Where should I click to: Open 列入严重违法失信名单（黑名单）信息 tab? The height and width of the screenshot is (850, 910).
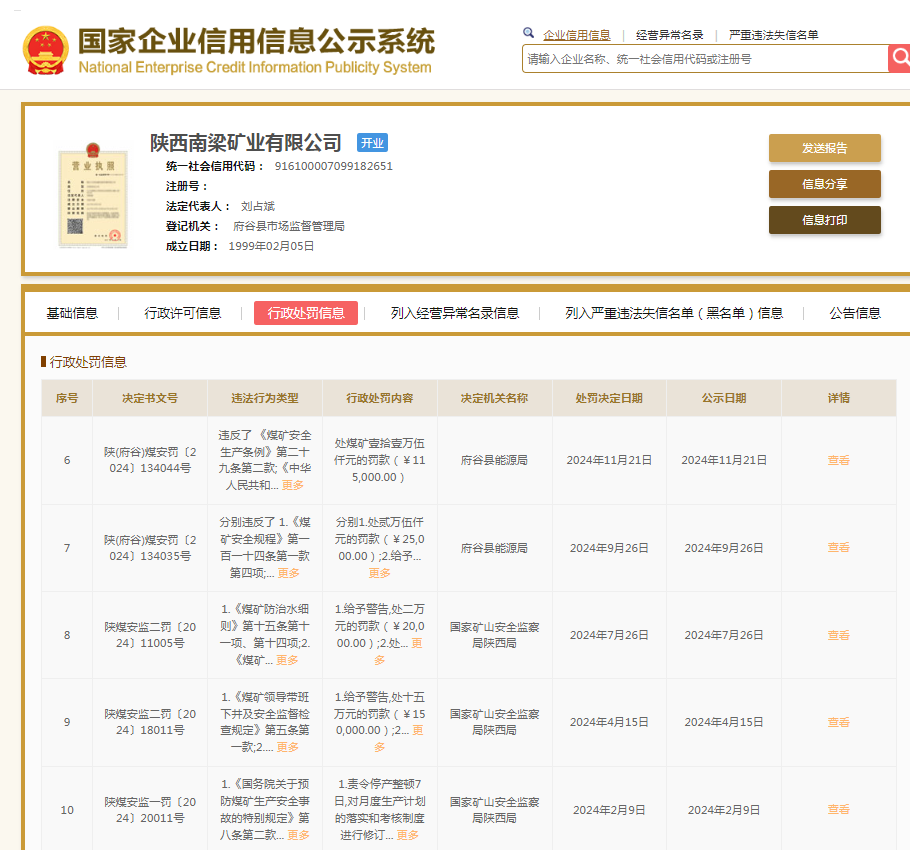click(x=674, y=313)
